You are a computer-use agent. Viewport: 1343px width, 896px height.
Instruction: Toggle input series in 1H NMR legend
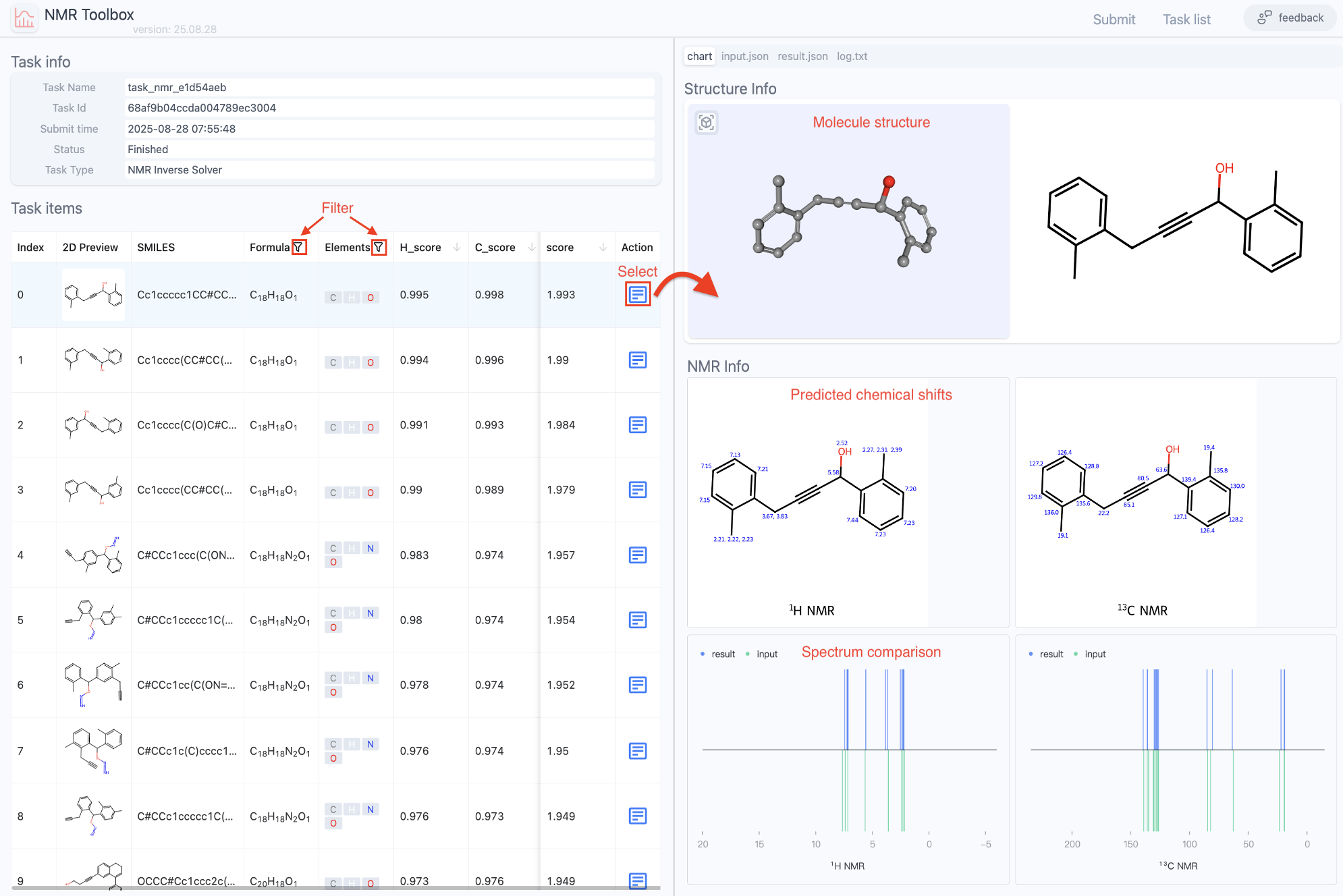coord(761,654)
